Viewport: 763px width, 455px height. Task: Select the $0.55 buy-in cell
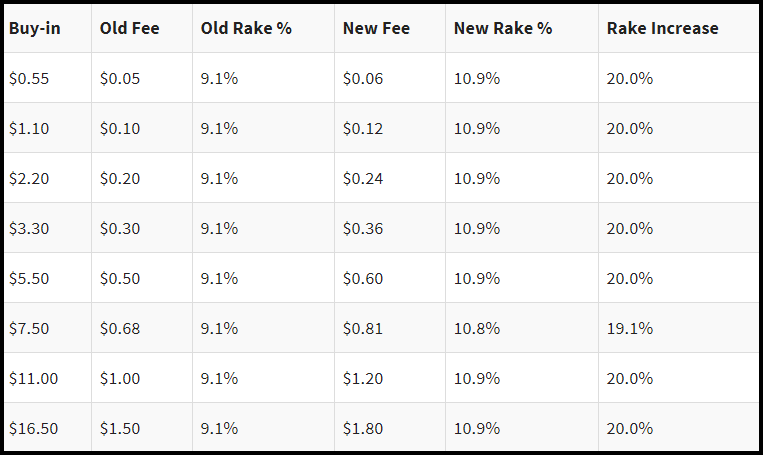coord(48,78)
